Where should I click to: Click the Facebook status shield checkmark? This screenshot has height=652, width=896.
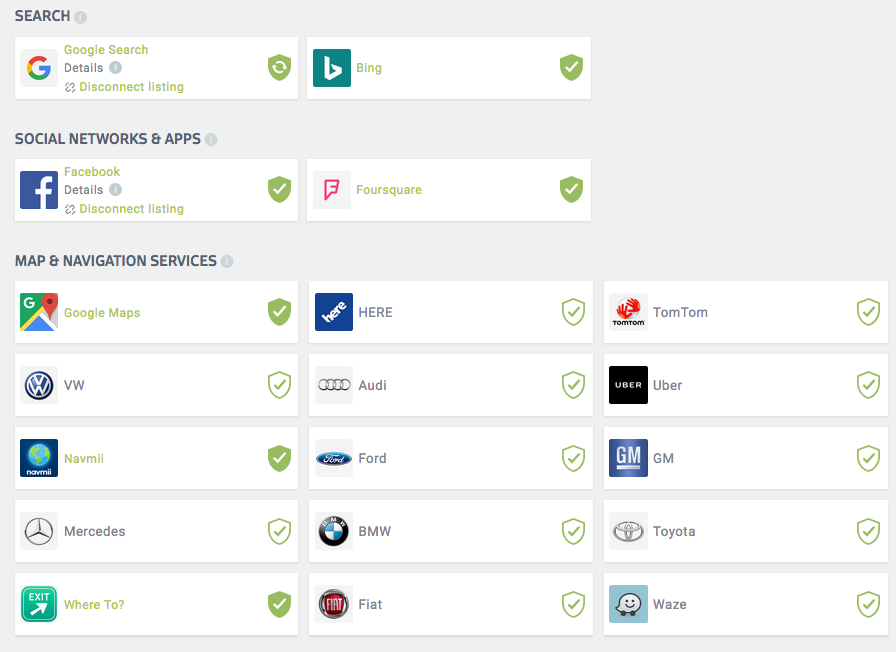(x=279, y=189)
